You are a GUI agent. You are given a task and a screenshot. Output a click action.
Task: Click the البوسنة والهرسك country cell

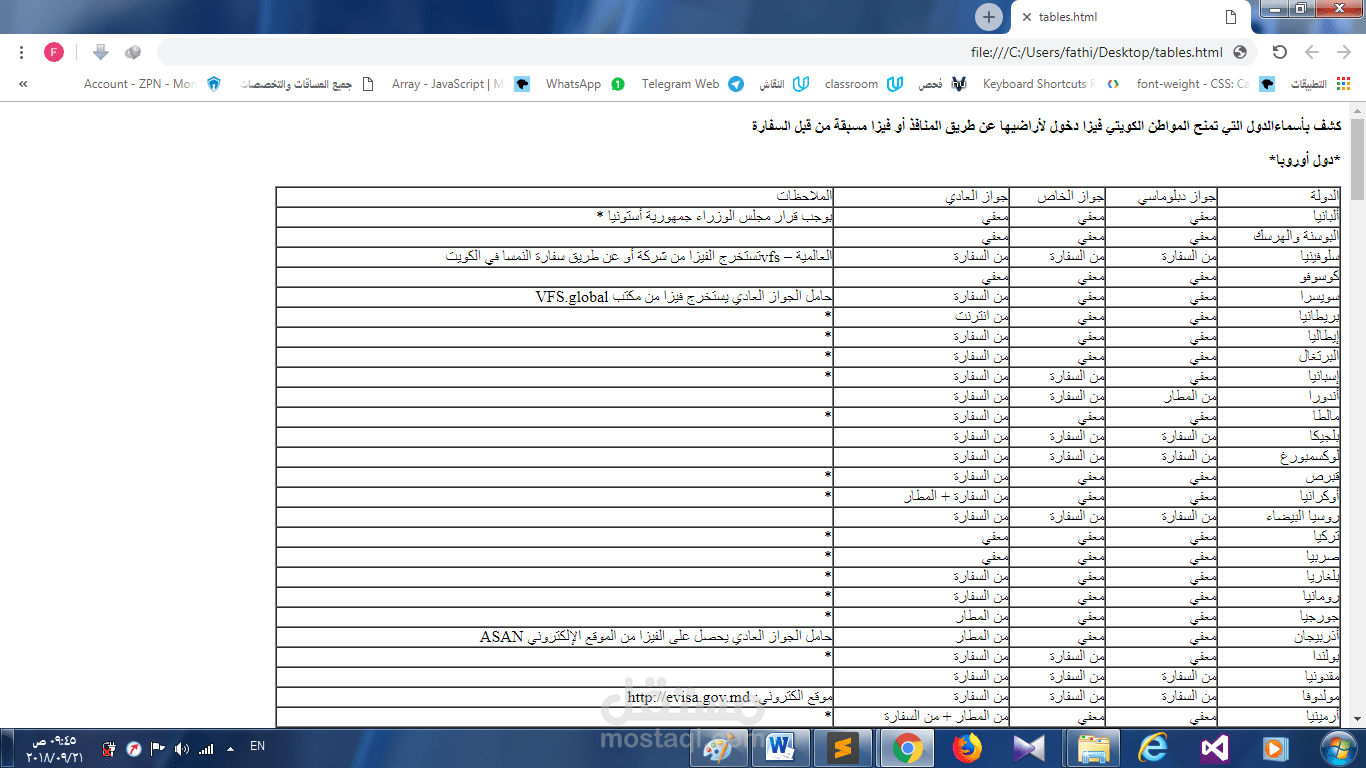(x=1278, y=237)
